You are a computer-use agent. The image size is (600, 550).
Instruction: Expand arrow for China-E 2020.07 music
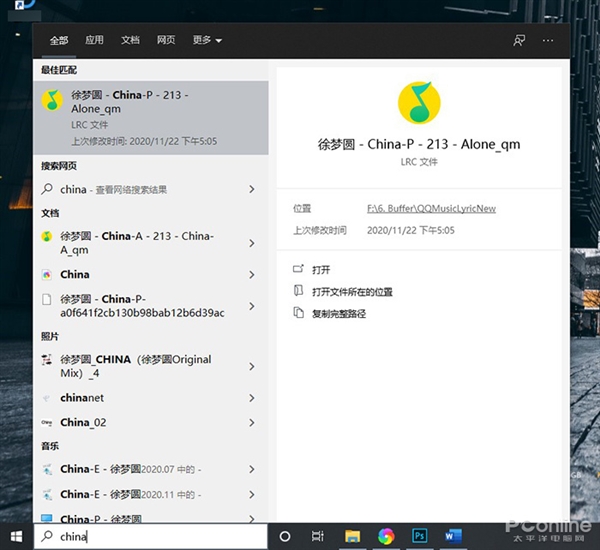click(x=251, y=469)
